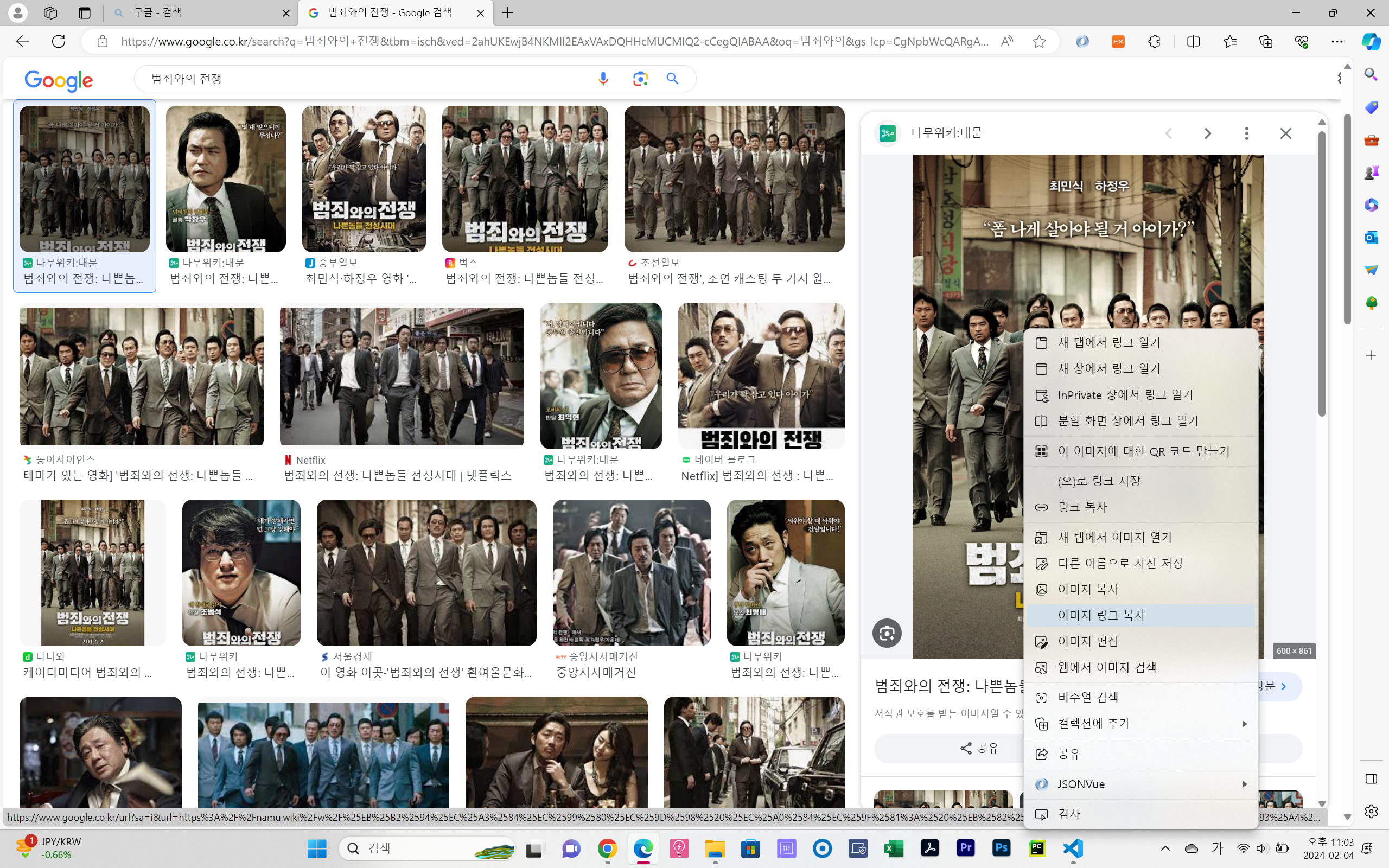Click the Google logo
This screenshot has height=868, width=1389.
click(x=59, y=80)
